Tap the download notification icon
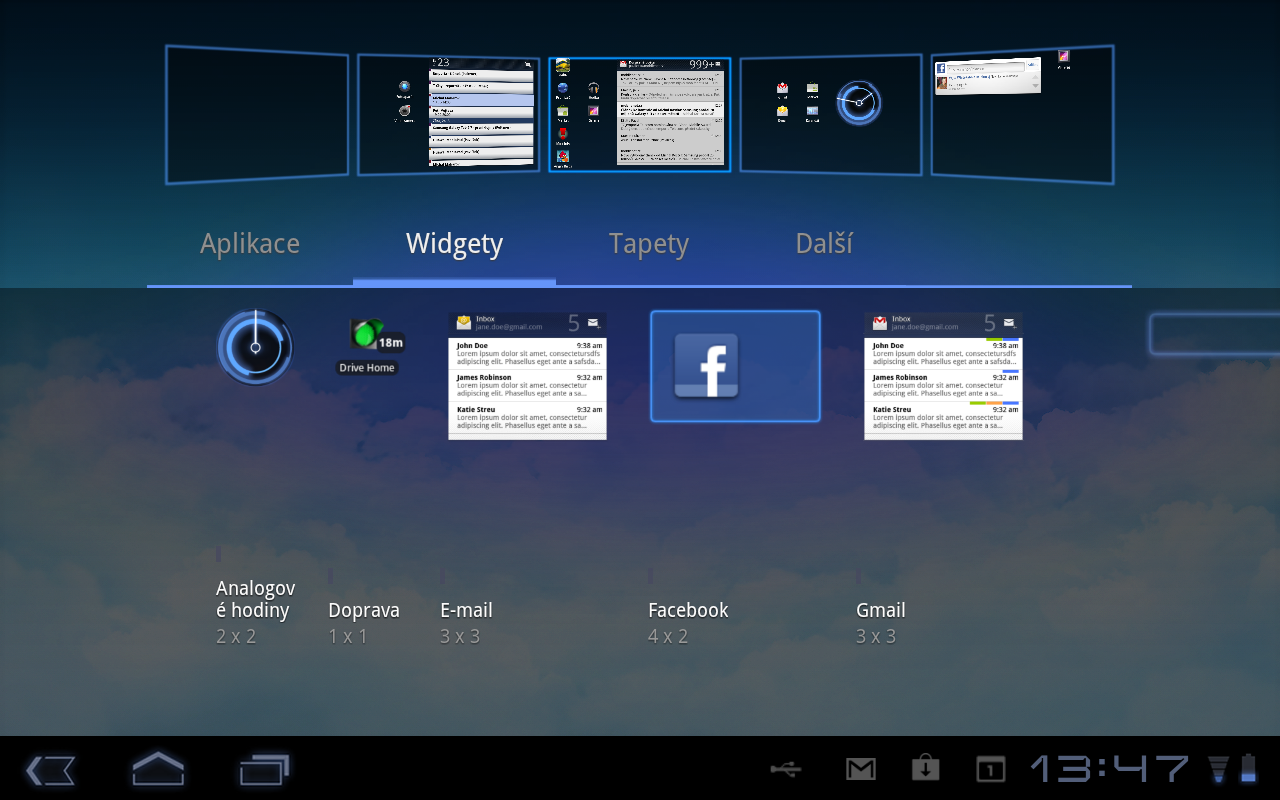 point(925,770)
